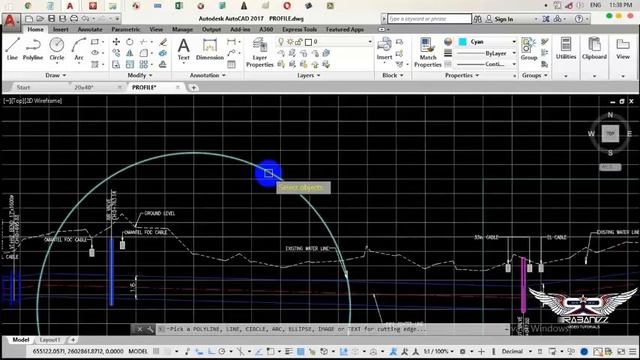
Task: Switch to the View ribbon tab
Action: [156, 29]
